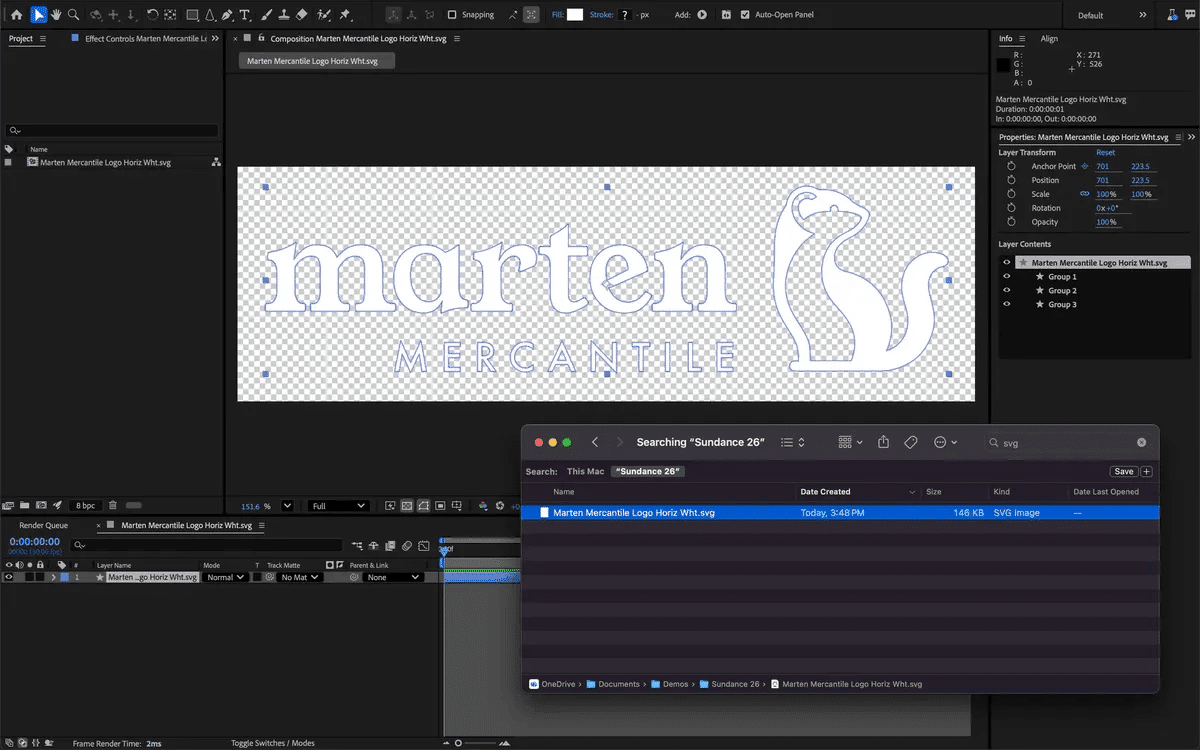Toggle the Auto-Open Panel checkbox

tap(743, 14)
